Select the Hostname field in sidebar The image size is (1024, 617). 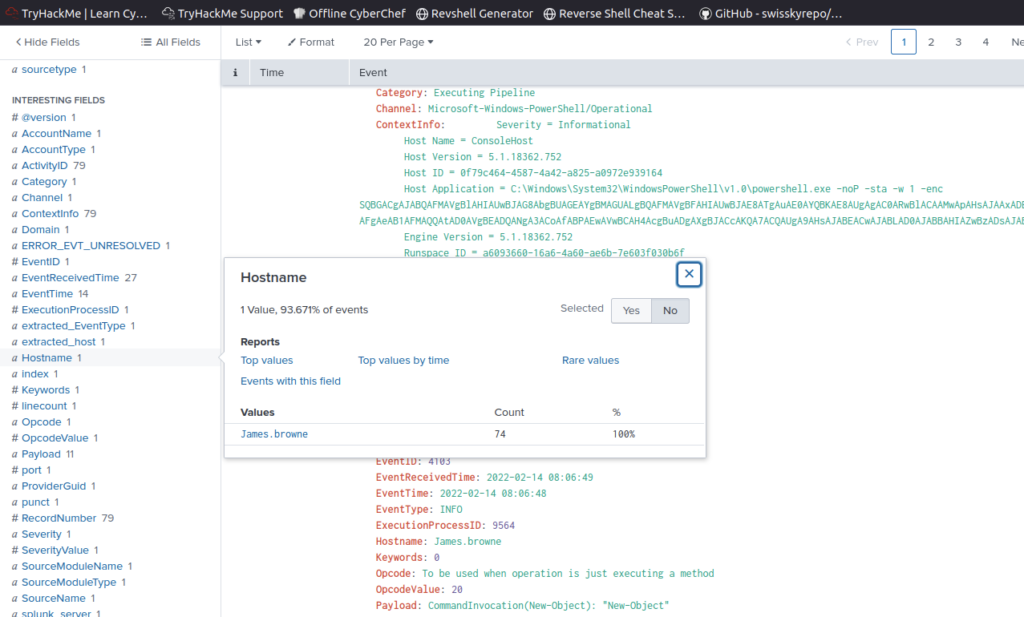point(46,358)
